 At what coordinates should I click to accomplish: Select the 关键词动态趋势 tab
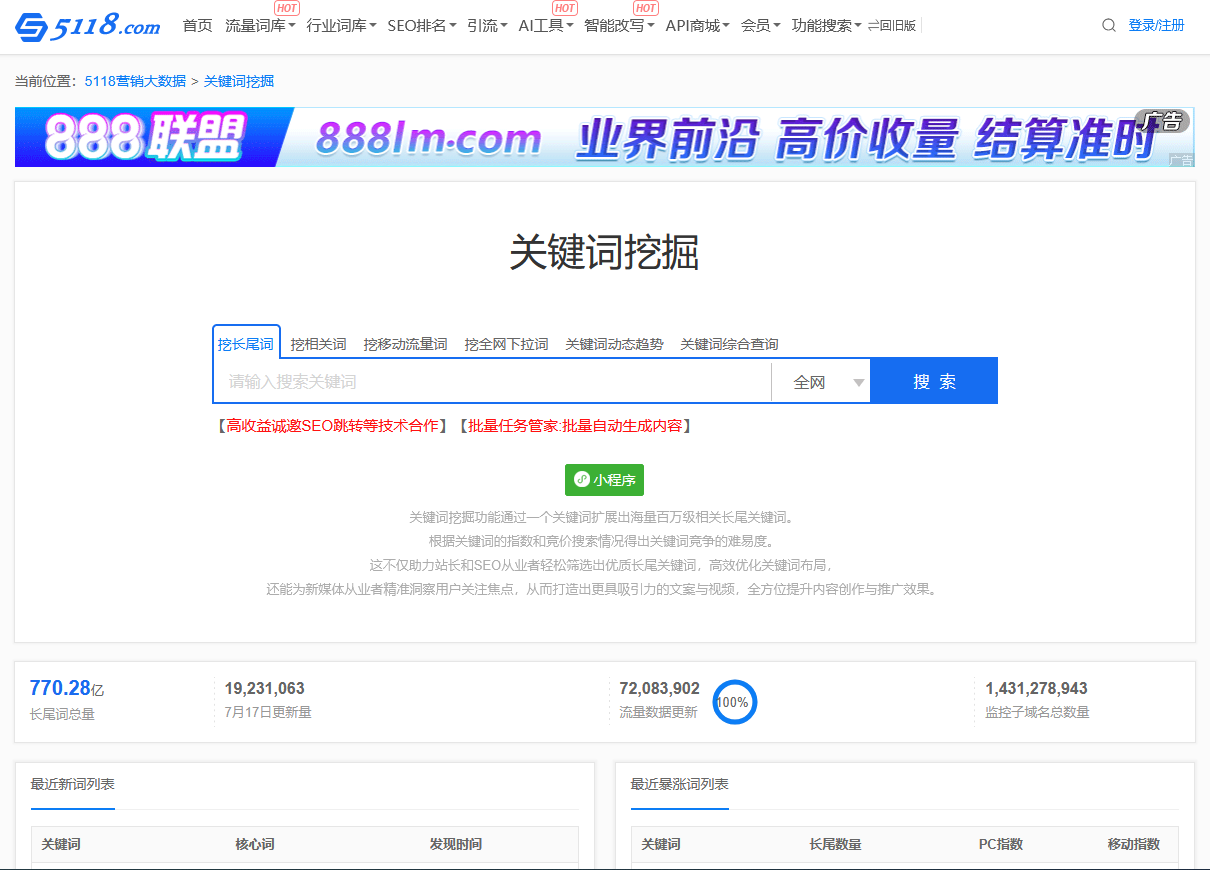[614, 344]
